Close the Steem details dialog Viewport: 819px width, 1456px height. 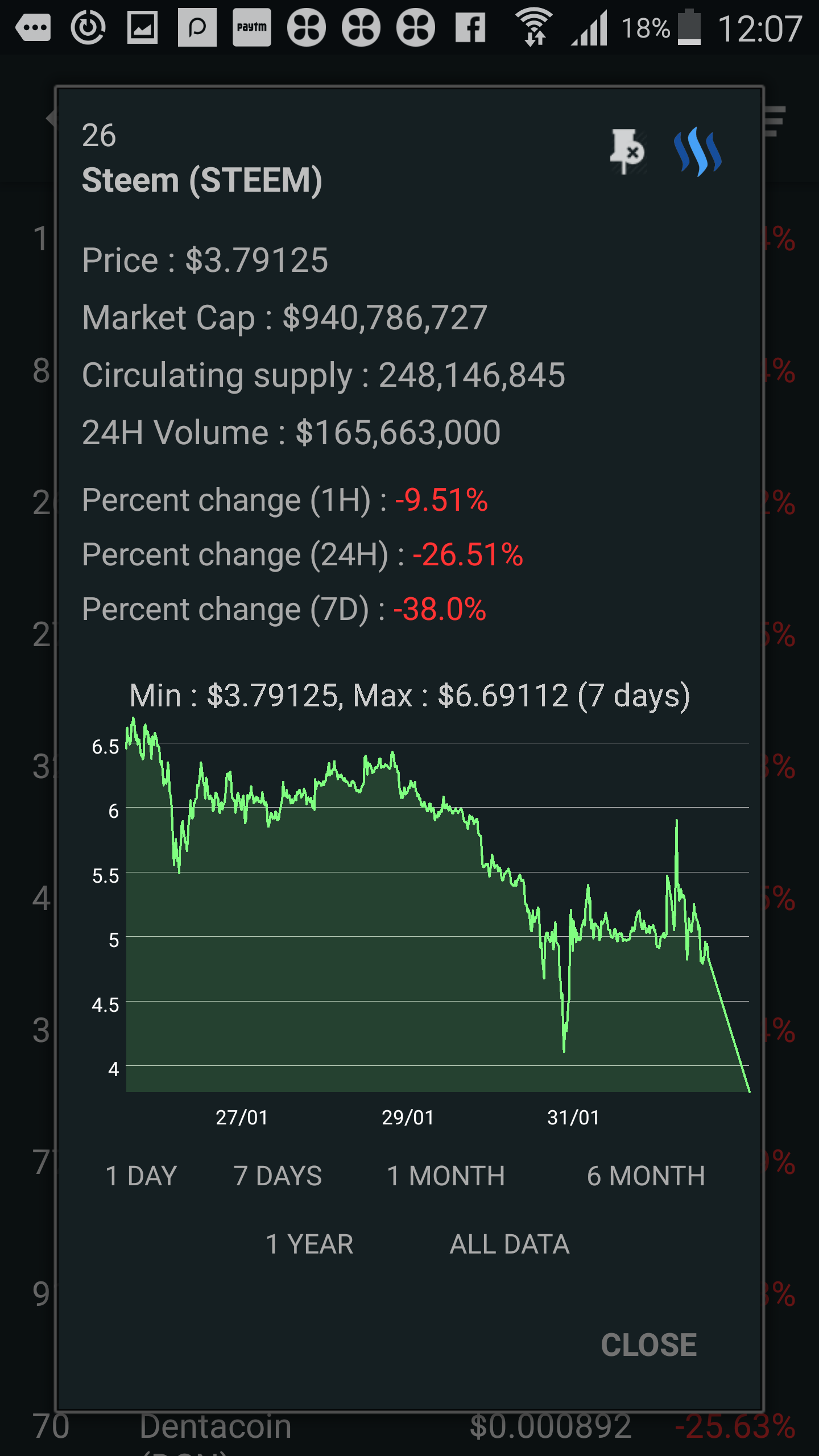point(648,1345)
